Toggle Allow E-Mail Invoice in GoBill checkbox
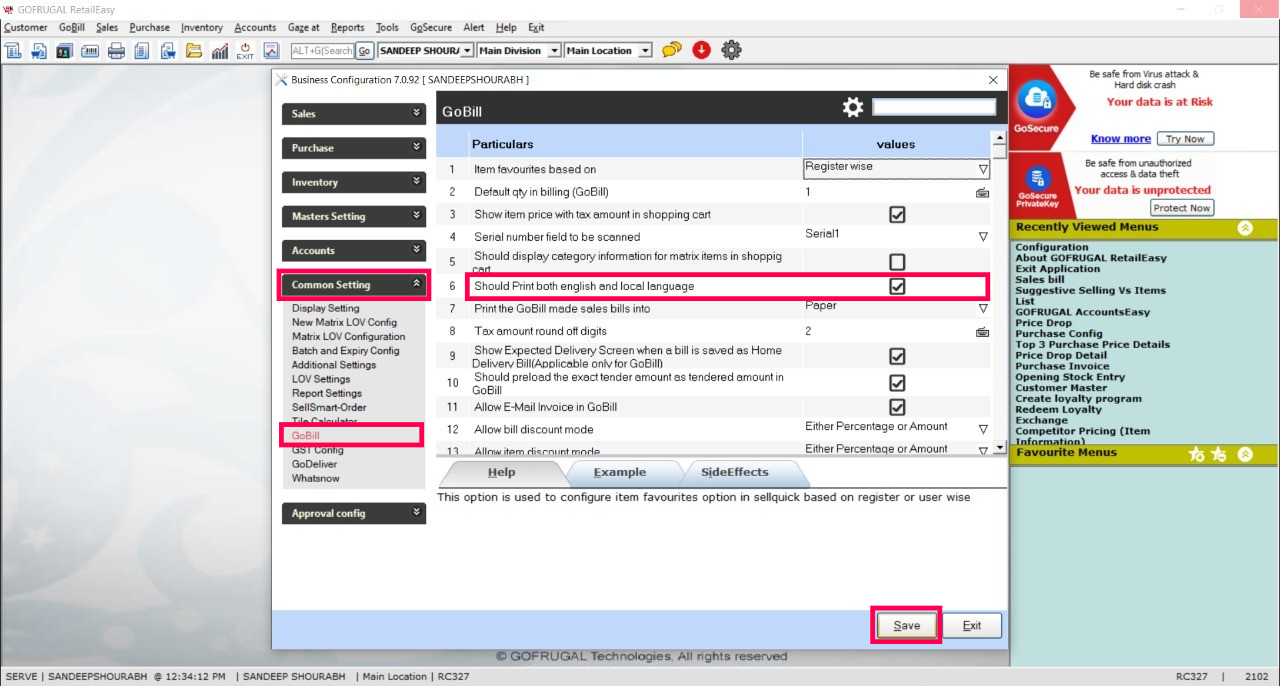The width and height of the screenshot is (1280, 686). click(897, 407)
